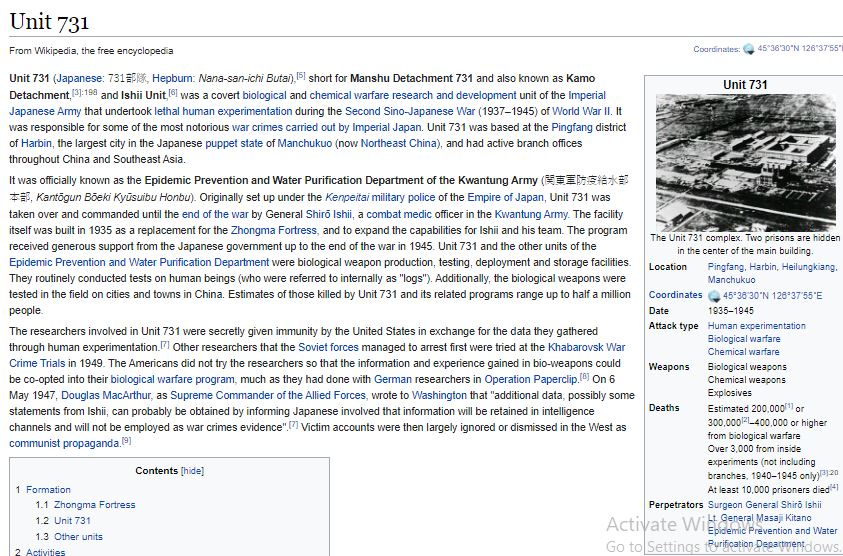Collapse contents with the hide toggle
The height and width of the screenshot is (556, 843).
192,471
